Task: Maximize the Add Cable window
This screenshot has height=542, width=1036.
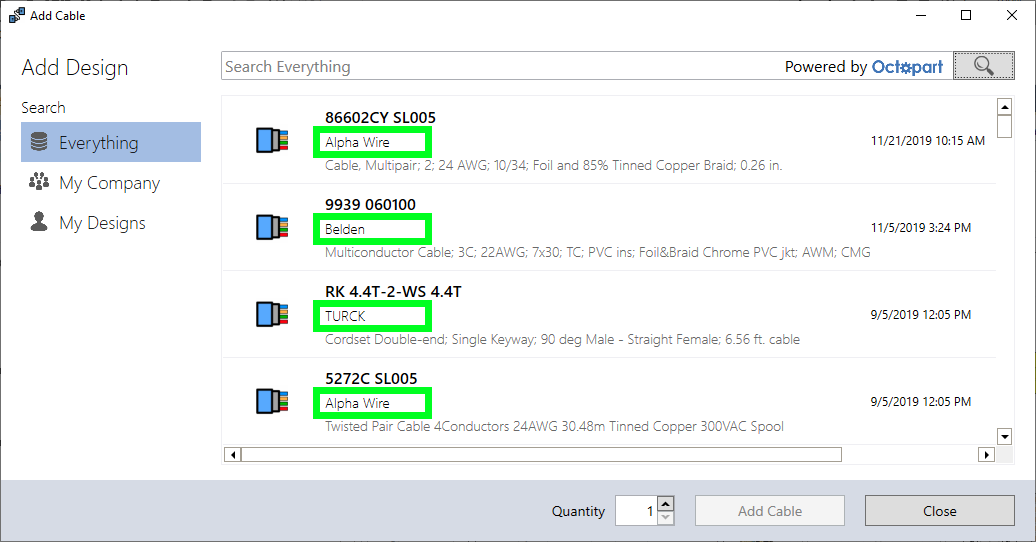Action: (966, 15)
